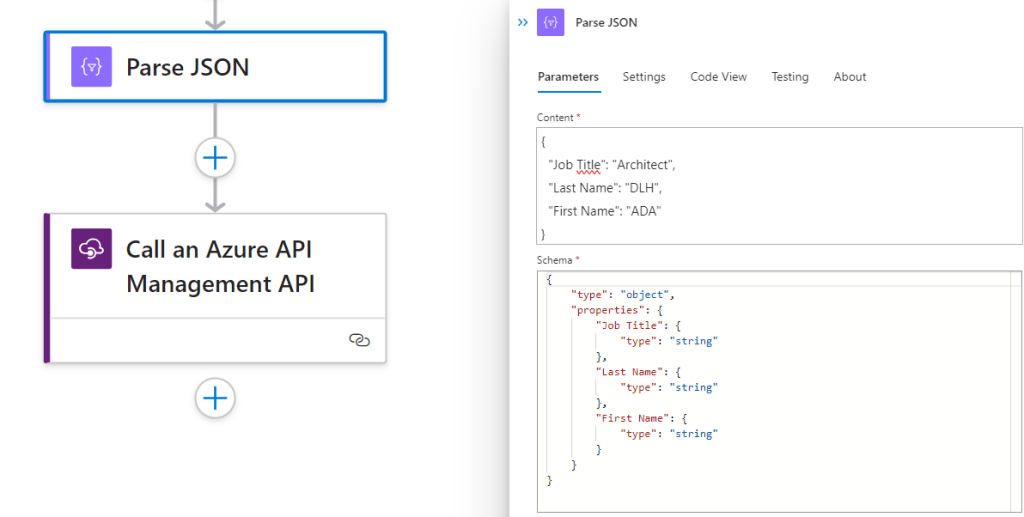The height and width of the screenshot is (517, 1024).
Task: Add a step after Parse JSON
Action: 215,157
